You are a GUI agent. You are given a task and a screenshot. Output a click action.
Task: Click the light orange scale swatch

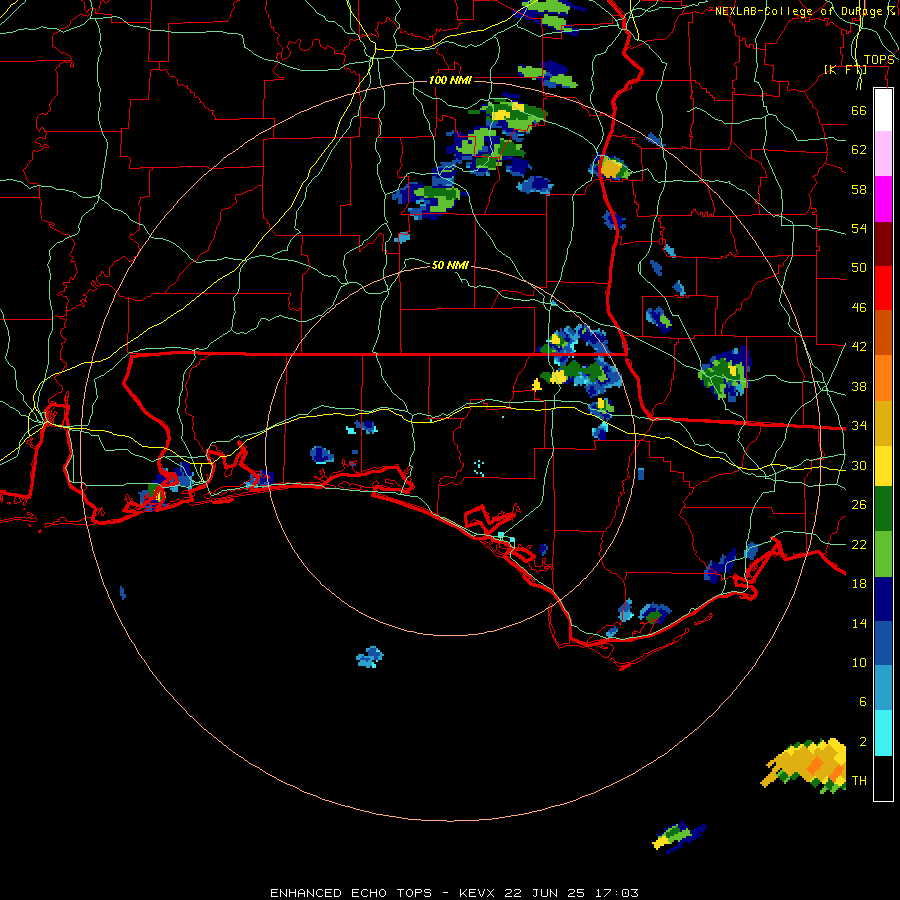pos(883,378)
